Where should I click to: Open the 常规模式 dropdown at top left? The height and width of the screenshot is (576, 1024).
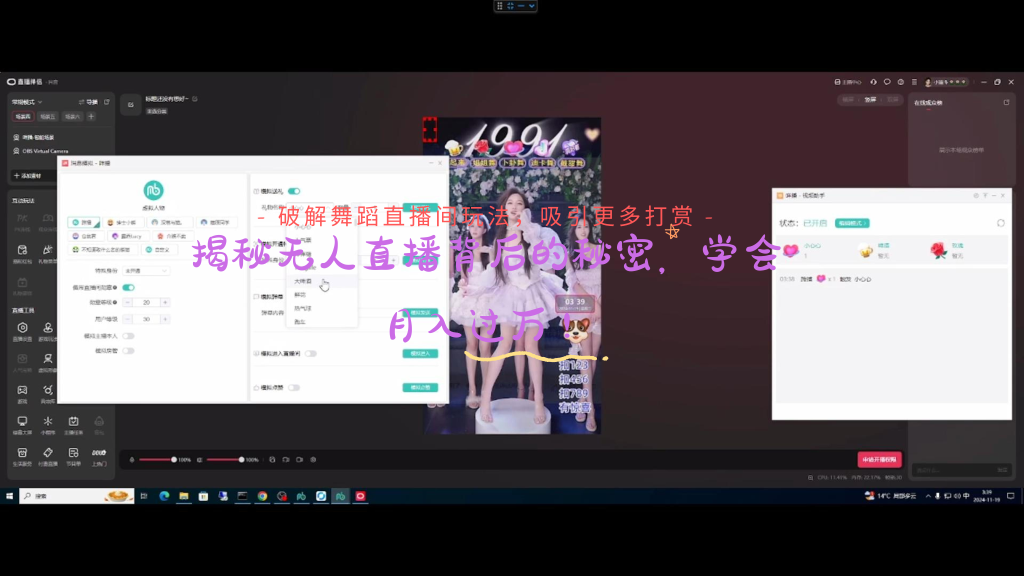[x=25, y=100]
